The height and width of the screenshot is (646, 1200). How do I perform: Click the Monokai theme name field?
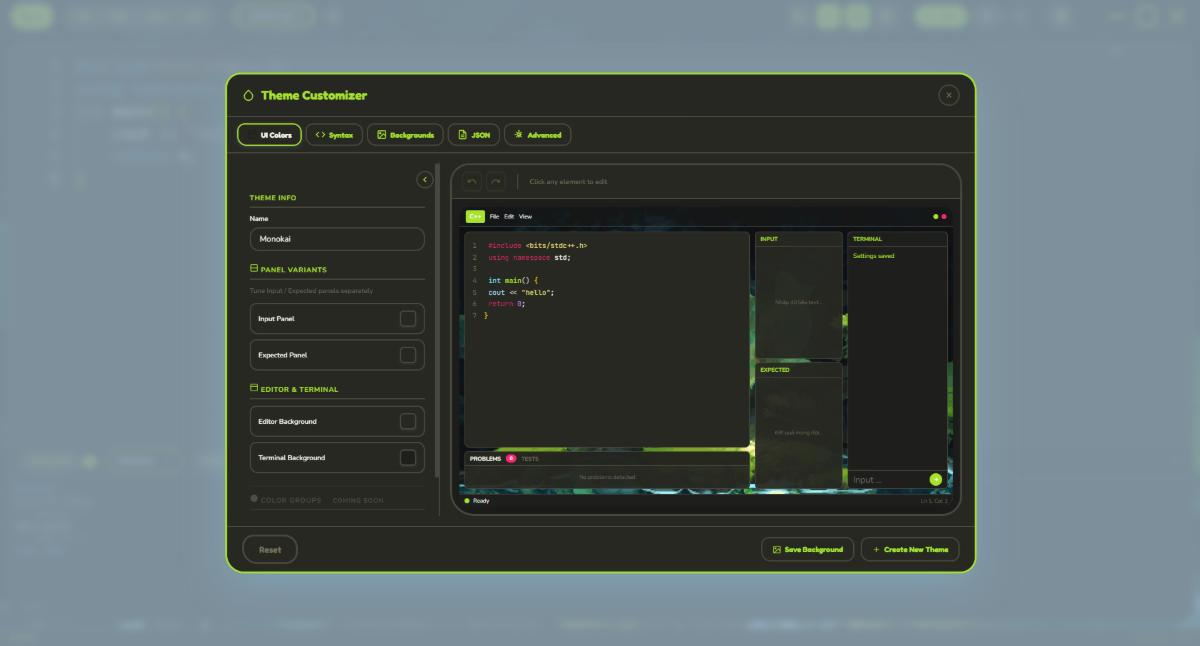pos(336,239)
